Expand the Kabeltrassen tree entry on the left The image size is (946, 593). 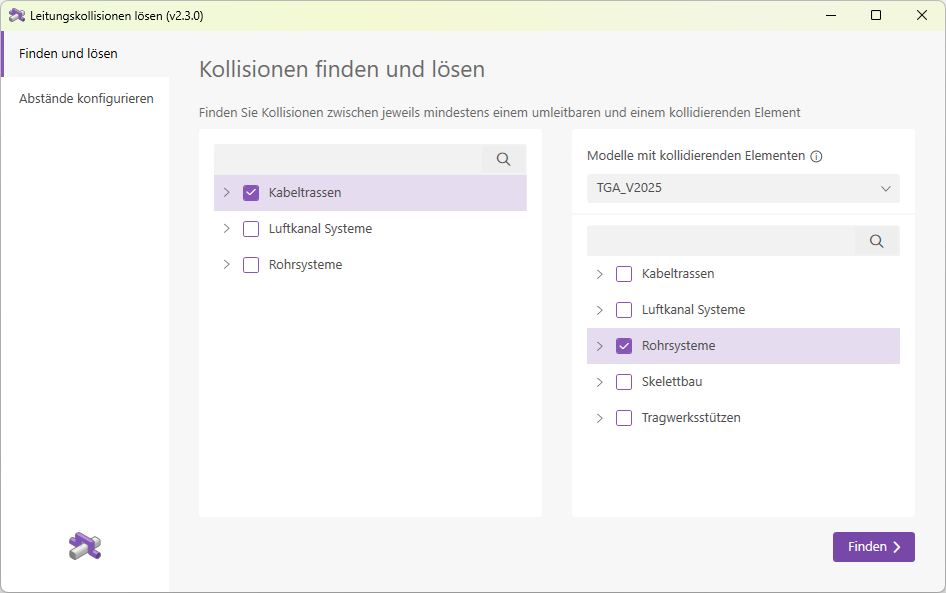click(226, 192)
